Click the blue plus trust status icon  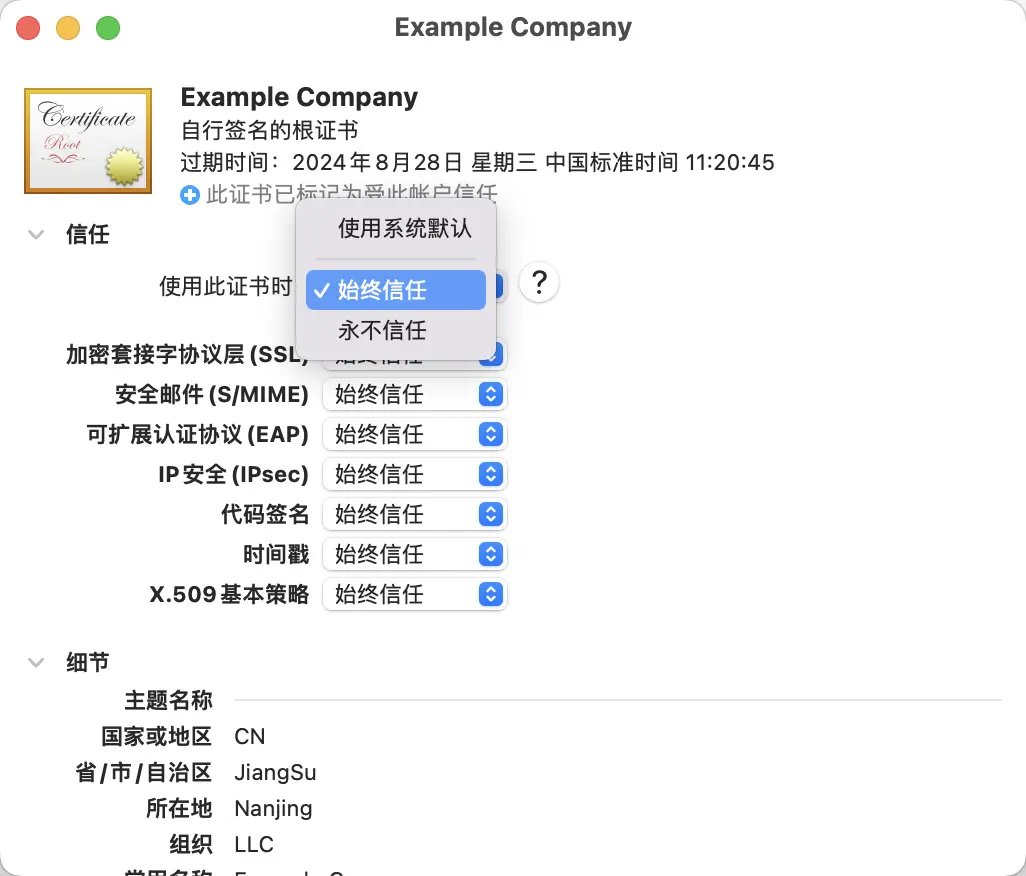(x=190, y=195)
